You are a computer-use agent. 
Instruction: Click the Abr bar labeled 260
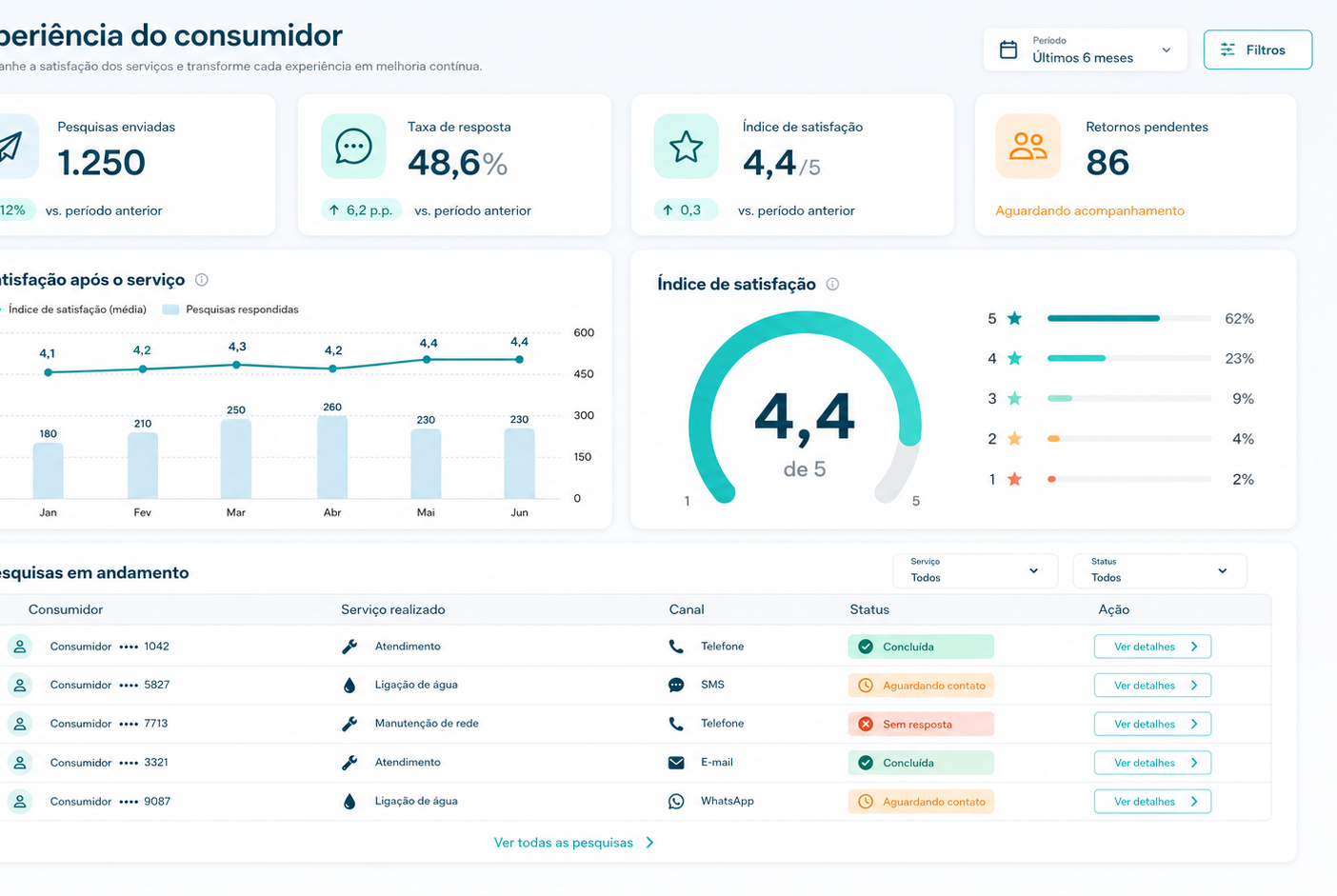coord(332,457)
